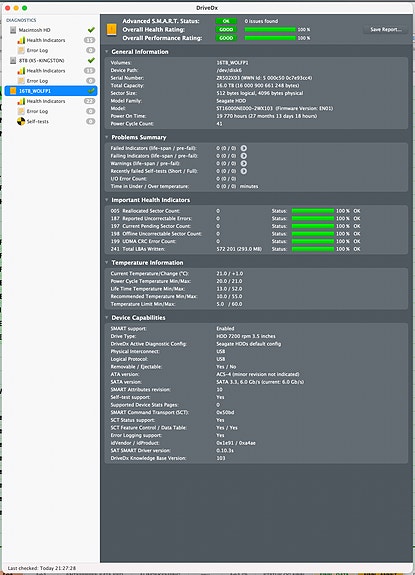Click arrow next to Recently failed Self-tests

[244, 171]
